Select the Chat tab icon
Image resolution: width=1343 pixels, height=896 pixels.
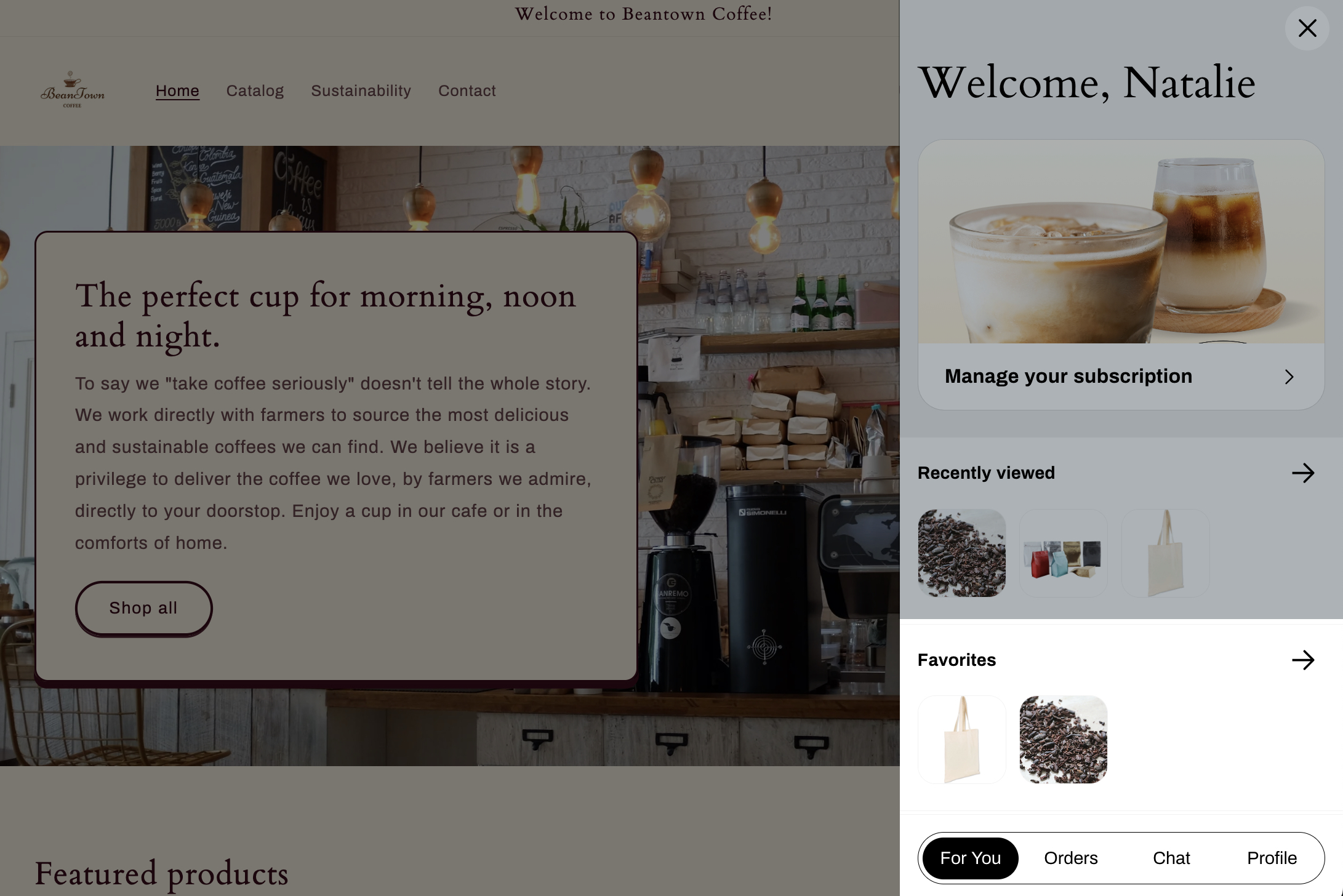point(1171,858)
